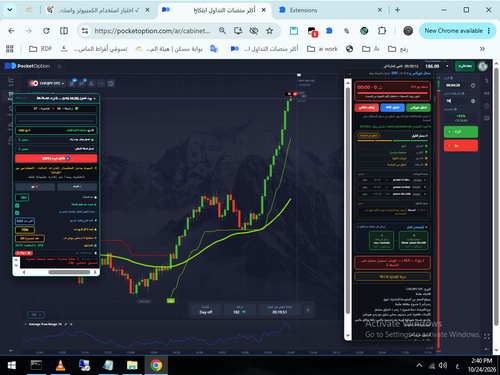Viewport: 500px width, 375px height.
Task: Click the red Sell button
Action: (461, 146)
